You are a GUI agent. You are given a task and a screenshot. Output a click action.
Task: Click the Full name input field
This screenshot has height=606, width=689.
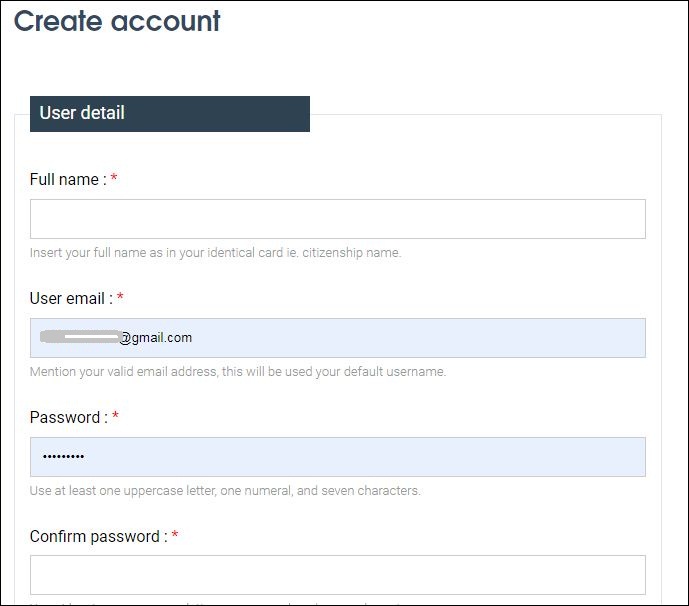pos(337,219)
